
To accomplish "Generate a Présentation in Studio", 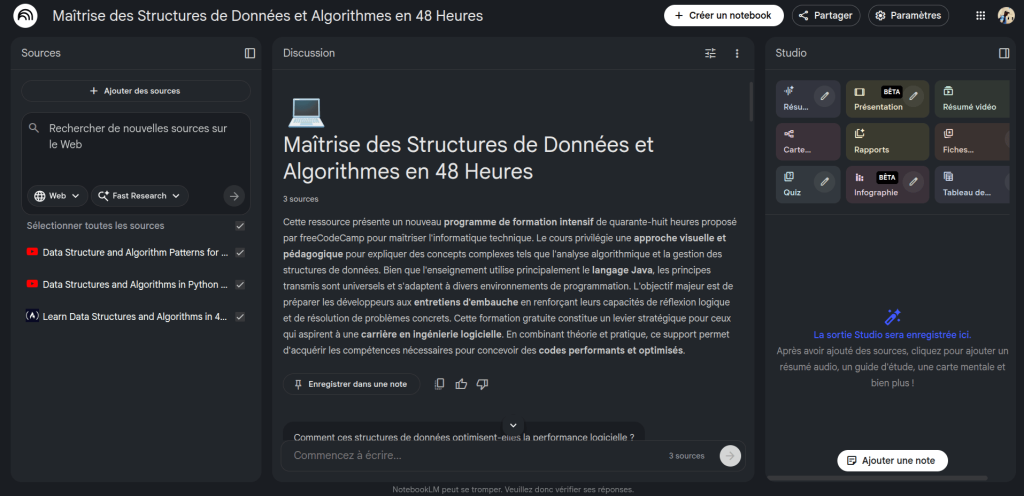I will click(x=888, y=99).
